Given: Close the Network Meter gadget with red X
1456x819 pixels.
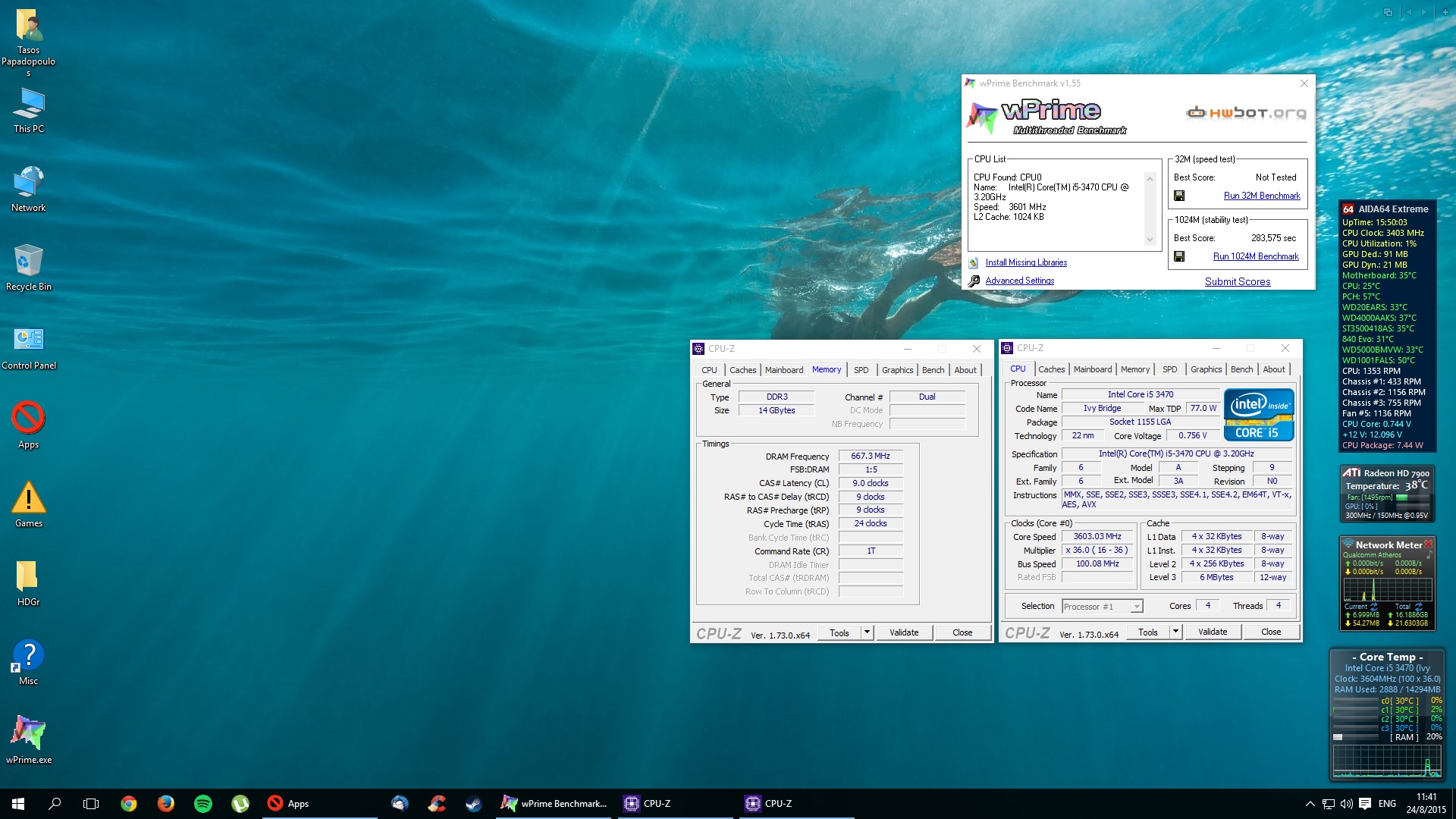Looking at the screenshot, I should pyautogui.click(x=1429, y=544).
